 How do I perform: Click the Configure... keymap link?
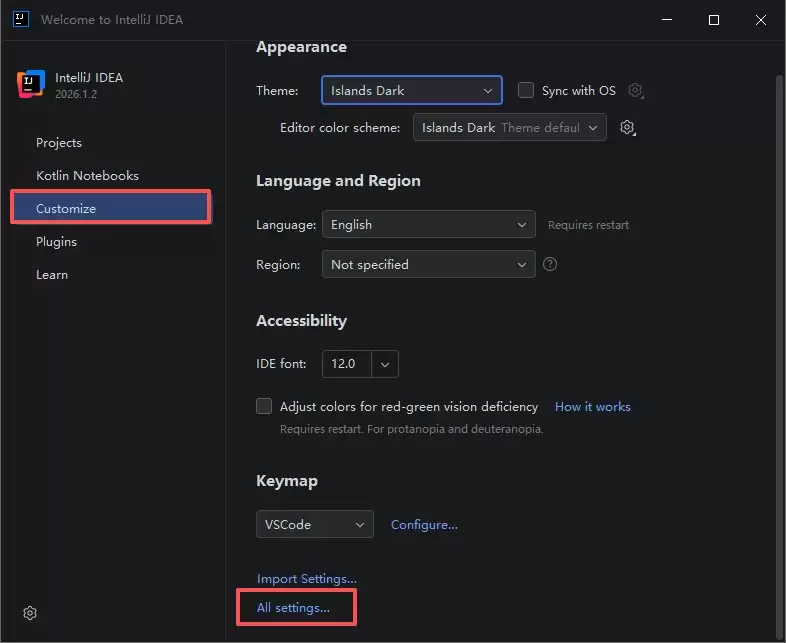(424, 525)
